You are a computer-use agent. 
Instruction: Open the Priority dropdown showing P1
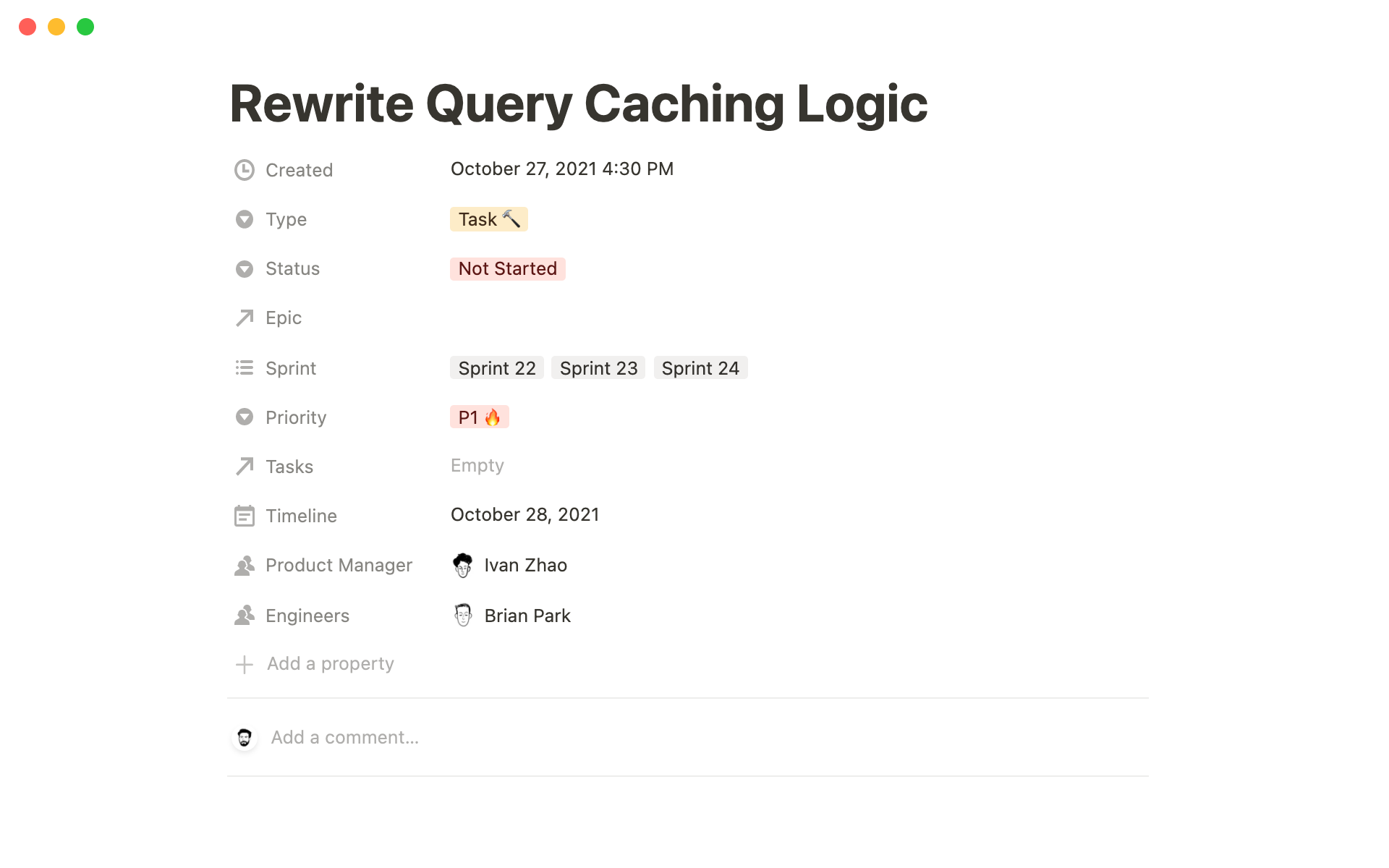[x=479, y=417]
